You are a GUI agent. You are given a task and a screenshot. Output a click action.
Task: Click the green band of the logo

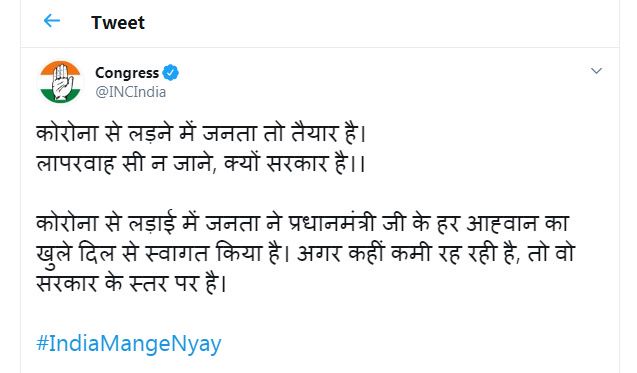tap(60, 96)
